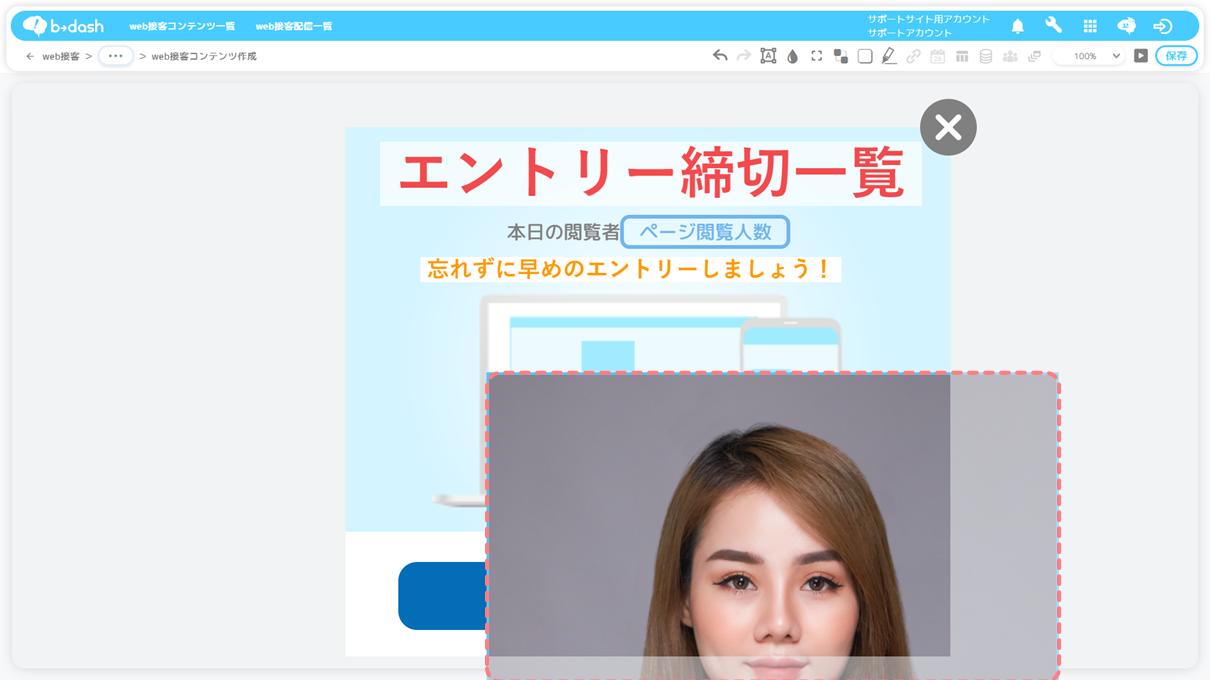
Task: Open the 100% zoom dropdown
Action: click(x=1091, y=56)
